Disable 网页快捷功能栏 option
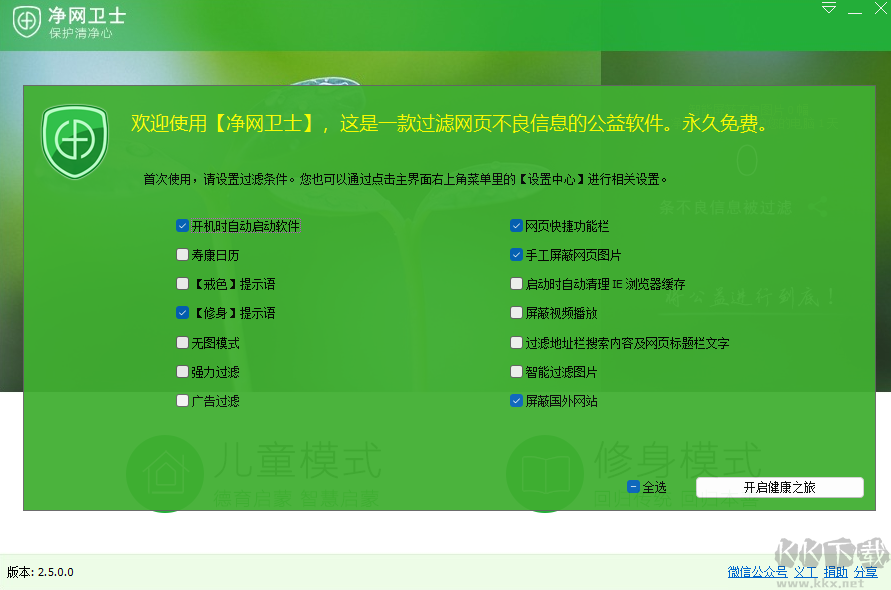The image size is (891, 590). tap(516, 226)
